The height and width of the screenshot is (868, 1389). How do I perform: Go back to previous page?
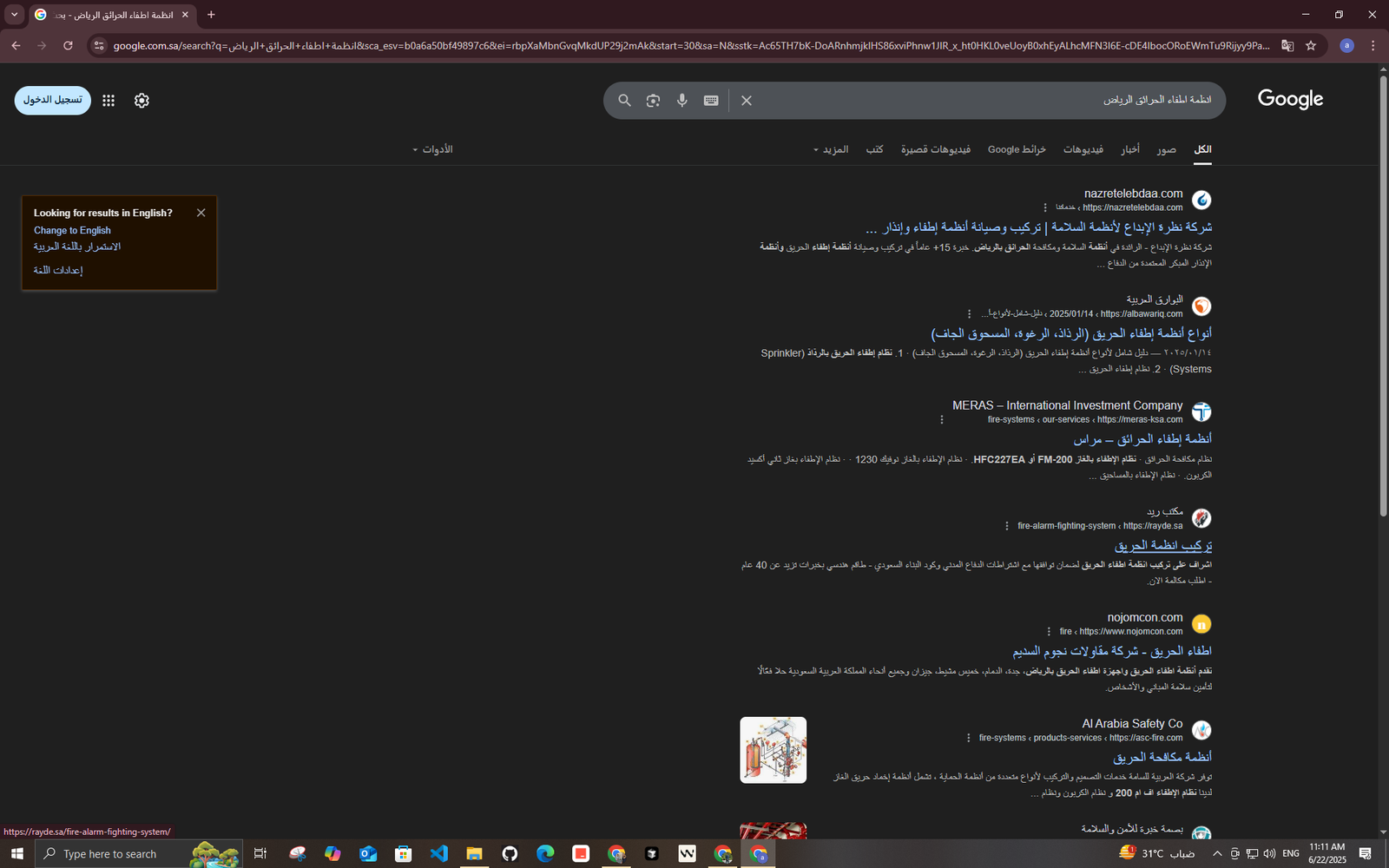click(x=16, y=45)
